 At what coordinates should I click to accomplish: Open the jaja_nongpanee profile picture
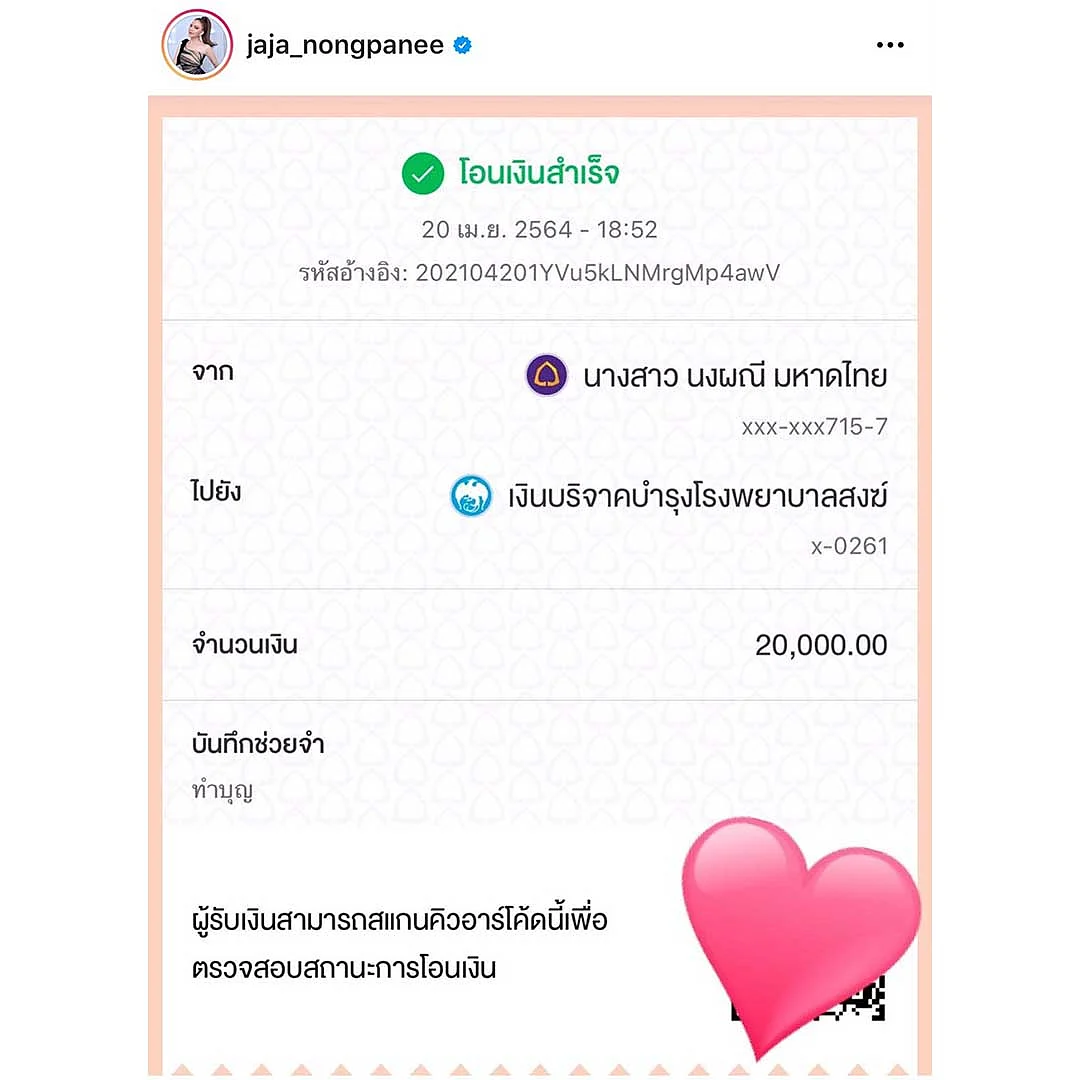pos(197,45)
